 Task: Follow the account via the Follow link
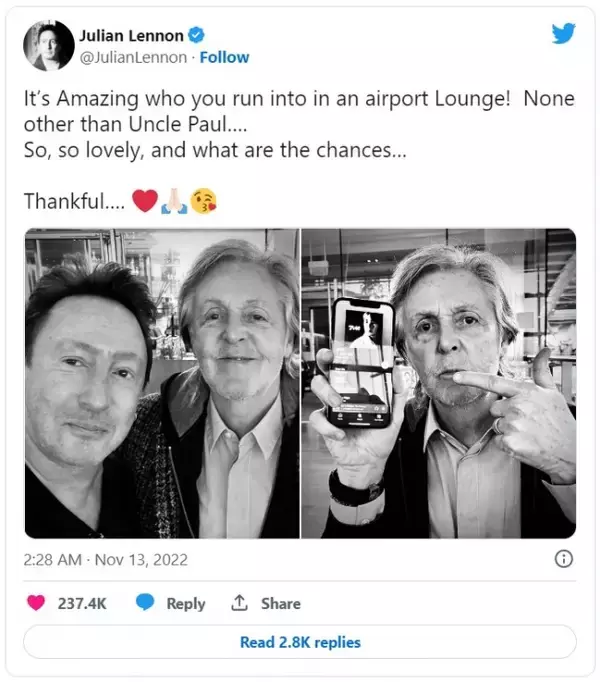[x=224, y=57]
